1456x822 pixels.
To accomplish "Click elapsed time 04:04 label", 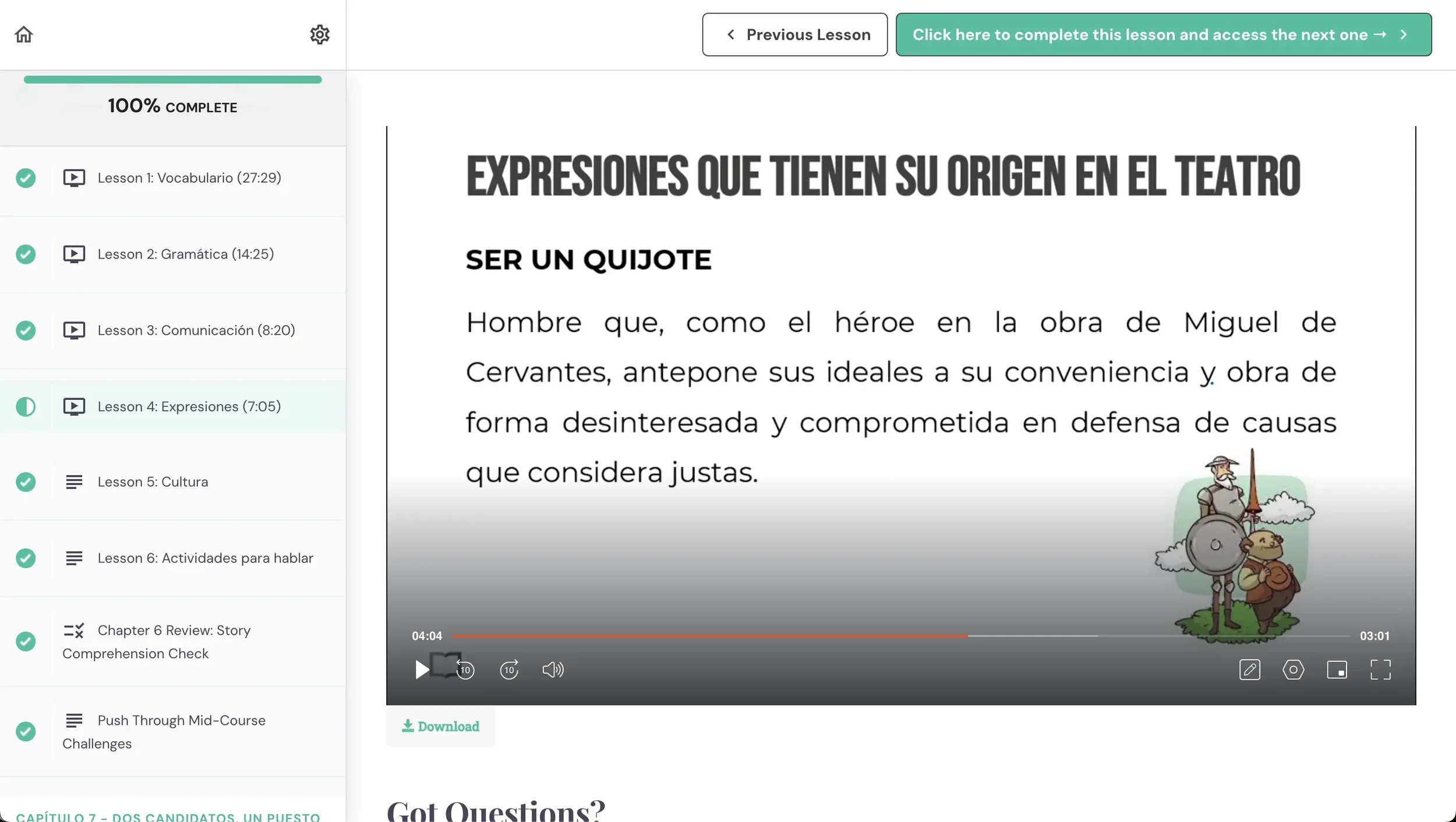I will coord(427,636).
